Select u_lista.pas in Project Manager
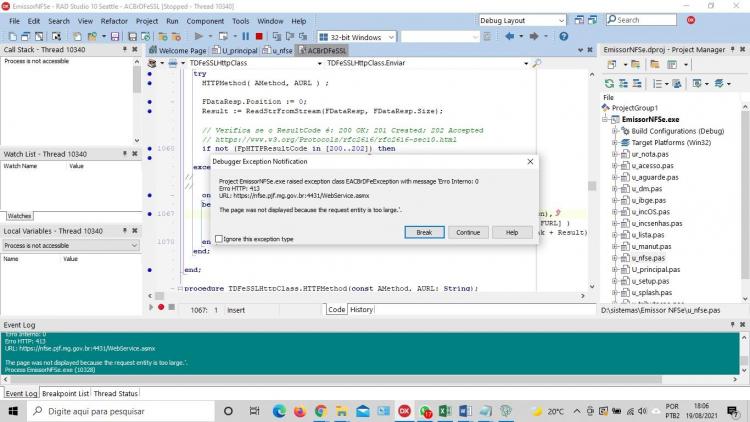750x422 pixels. point(648,235)
